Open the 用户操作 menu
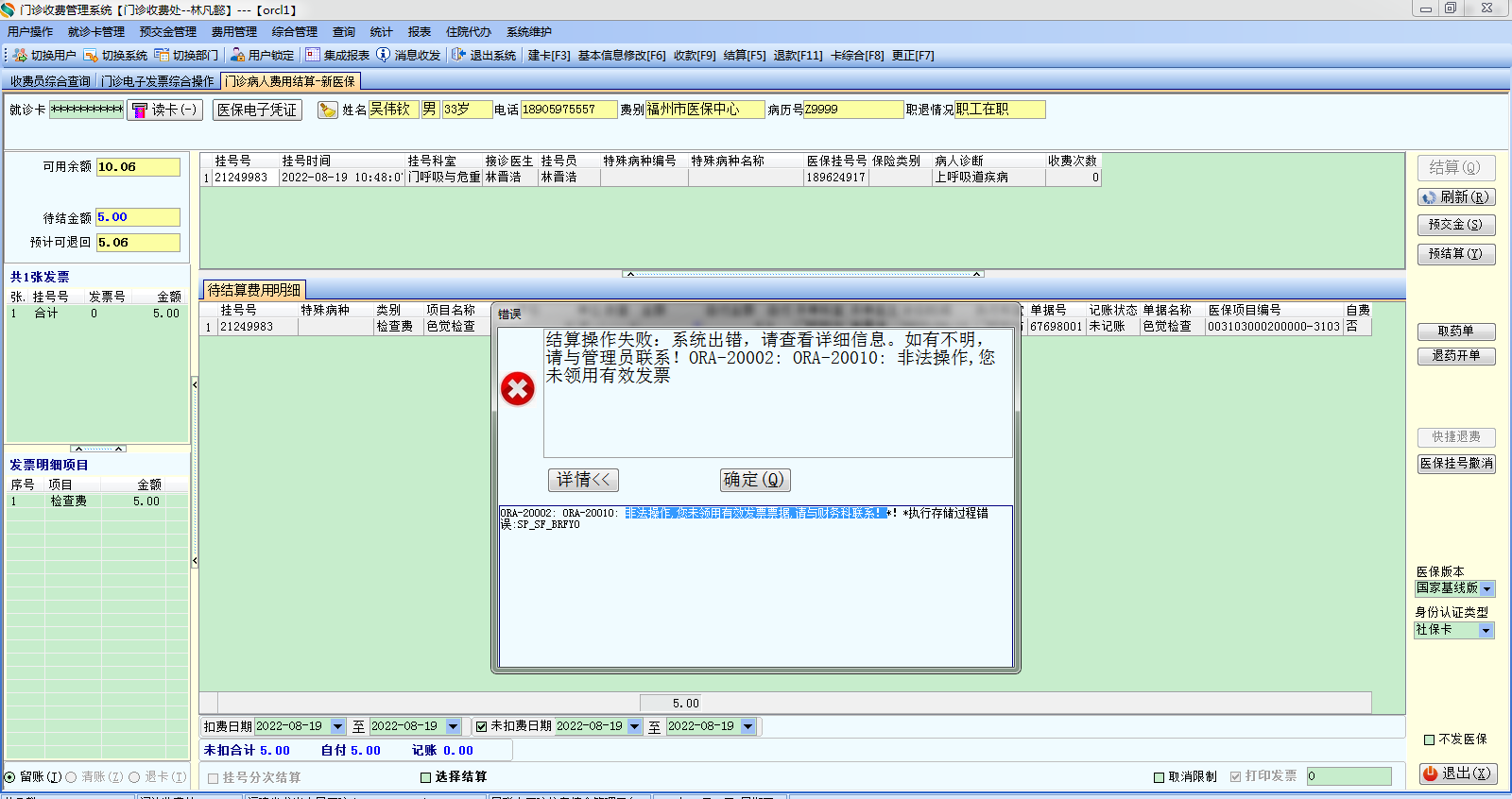1512x799 pixels. pyautogui.click(x=30, y=32)
